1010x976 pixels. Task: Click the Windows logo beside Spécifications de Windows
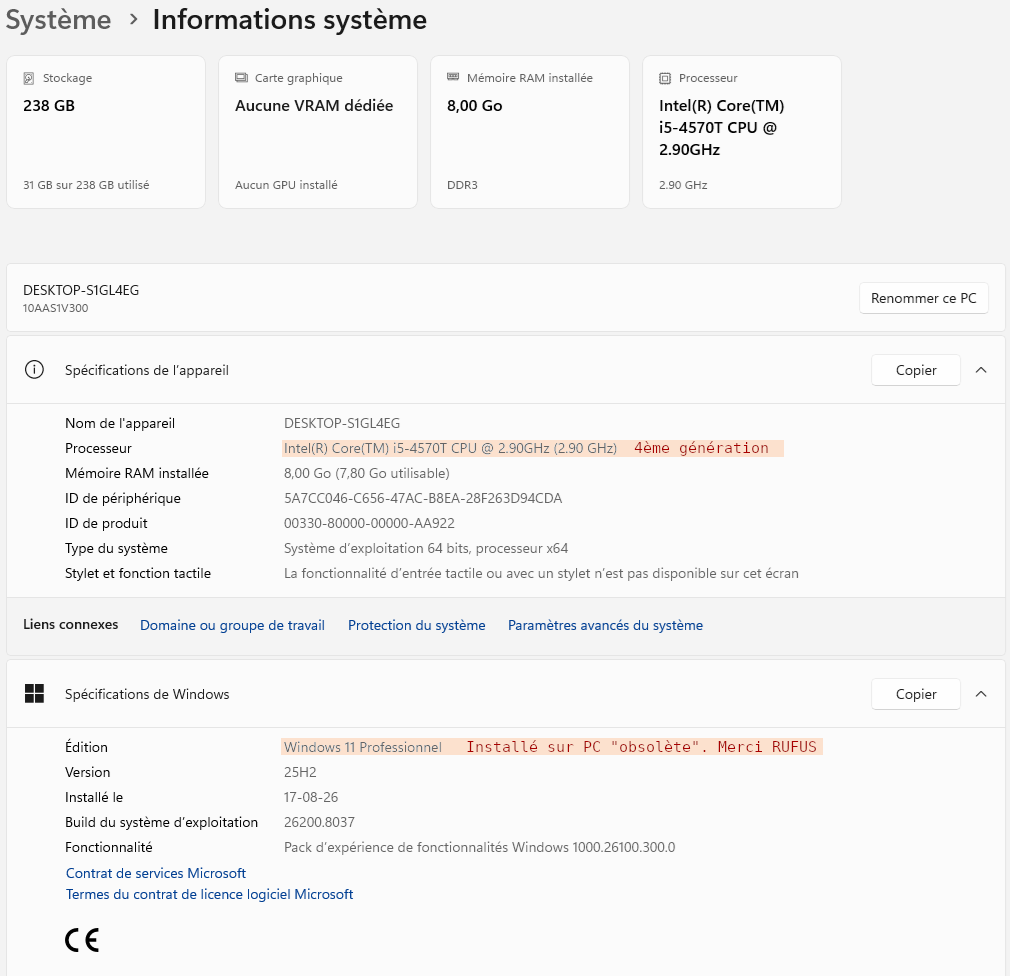tap(34, 694)
